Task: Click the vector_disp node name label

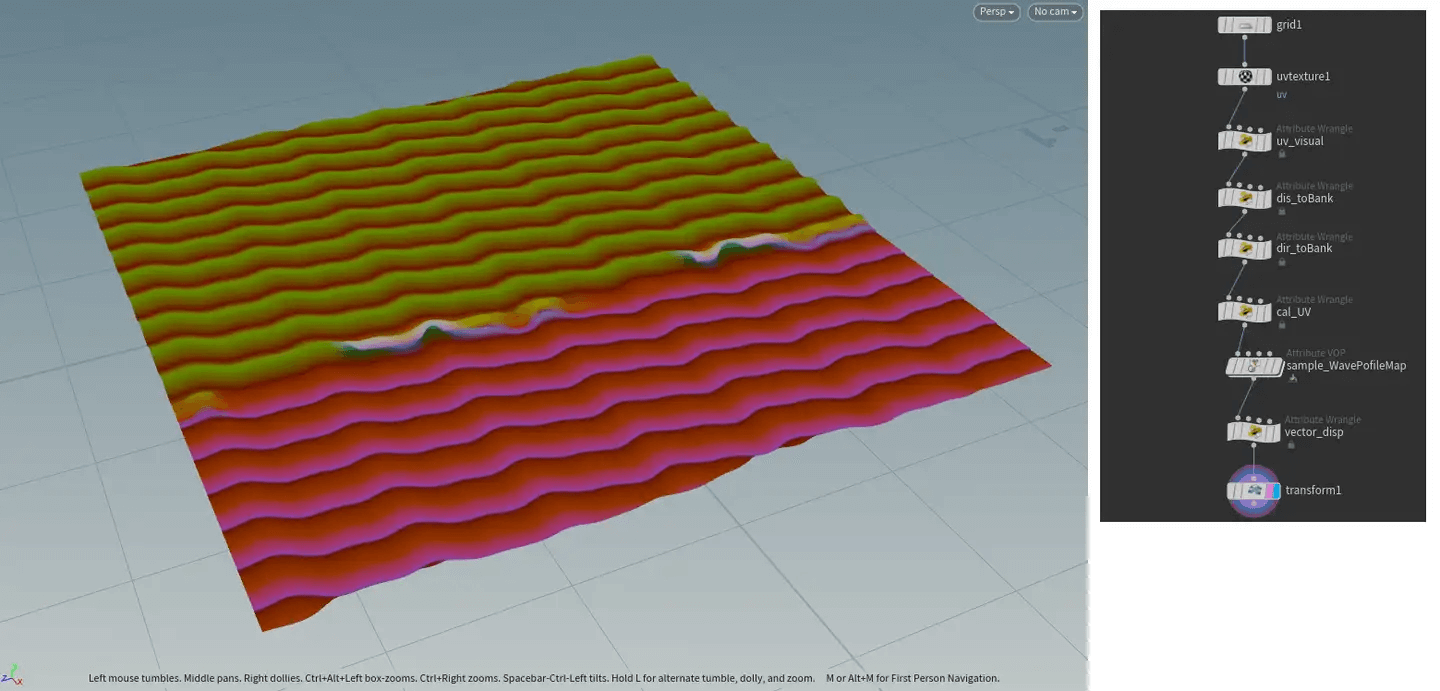Action: (x=1314, y=432)
